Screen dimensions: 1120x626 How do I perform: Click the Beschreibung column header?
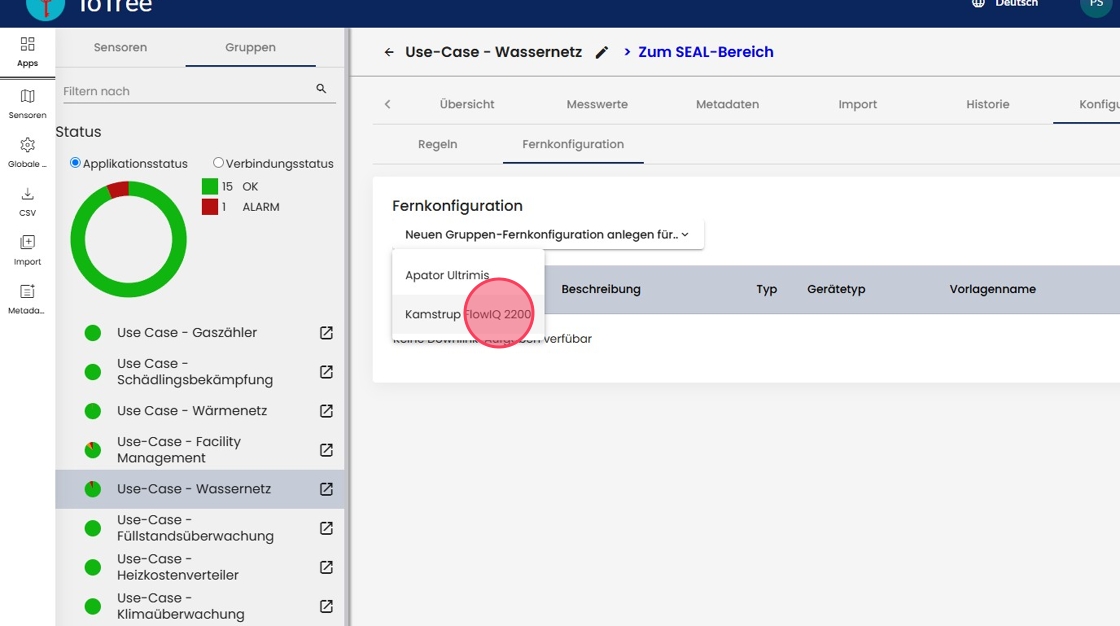601,289
